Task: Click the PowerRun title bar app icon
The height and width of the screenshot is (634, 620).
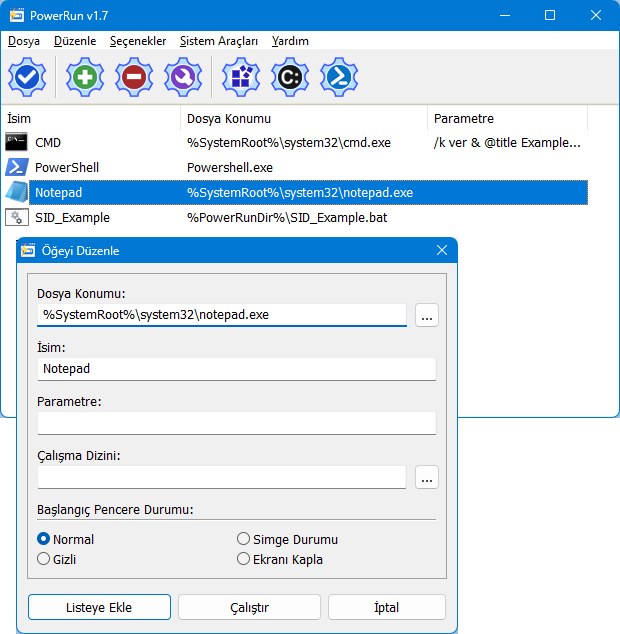Action: [17, 15]
